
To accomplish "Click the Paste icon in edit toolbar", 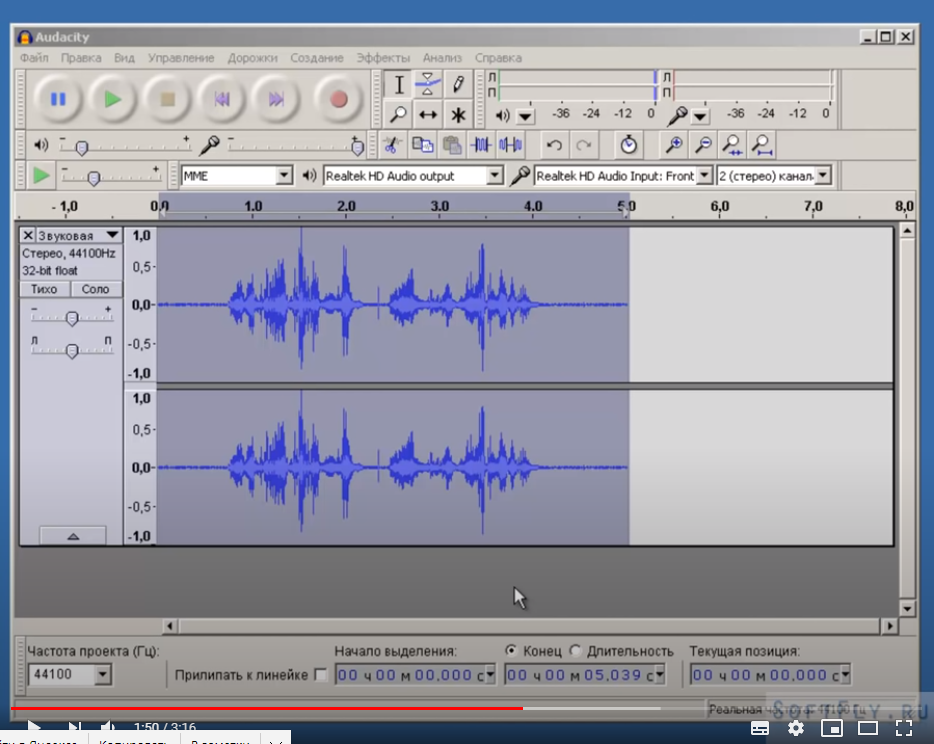I will coord(452,145).
